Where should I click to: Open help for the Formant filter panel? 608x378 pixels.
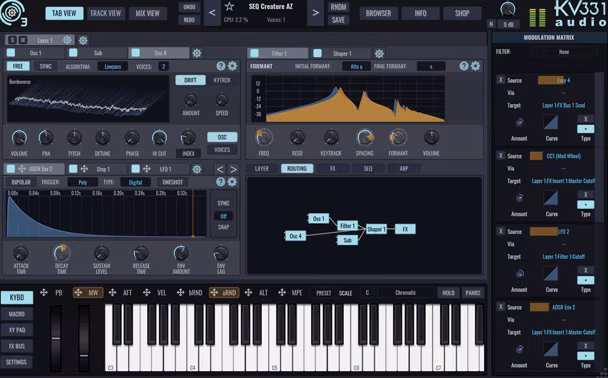pyautogui.click(x=464, y=66)
